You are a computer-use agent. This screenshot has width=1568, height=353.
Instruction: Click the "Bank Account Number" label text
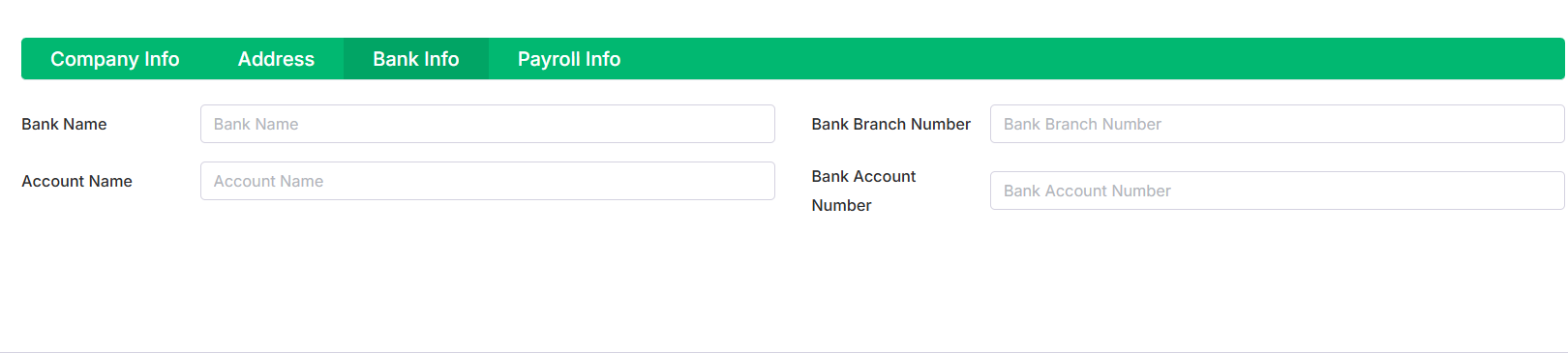[863, 191]
